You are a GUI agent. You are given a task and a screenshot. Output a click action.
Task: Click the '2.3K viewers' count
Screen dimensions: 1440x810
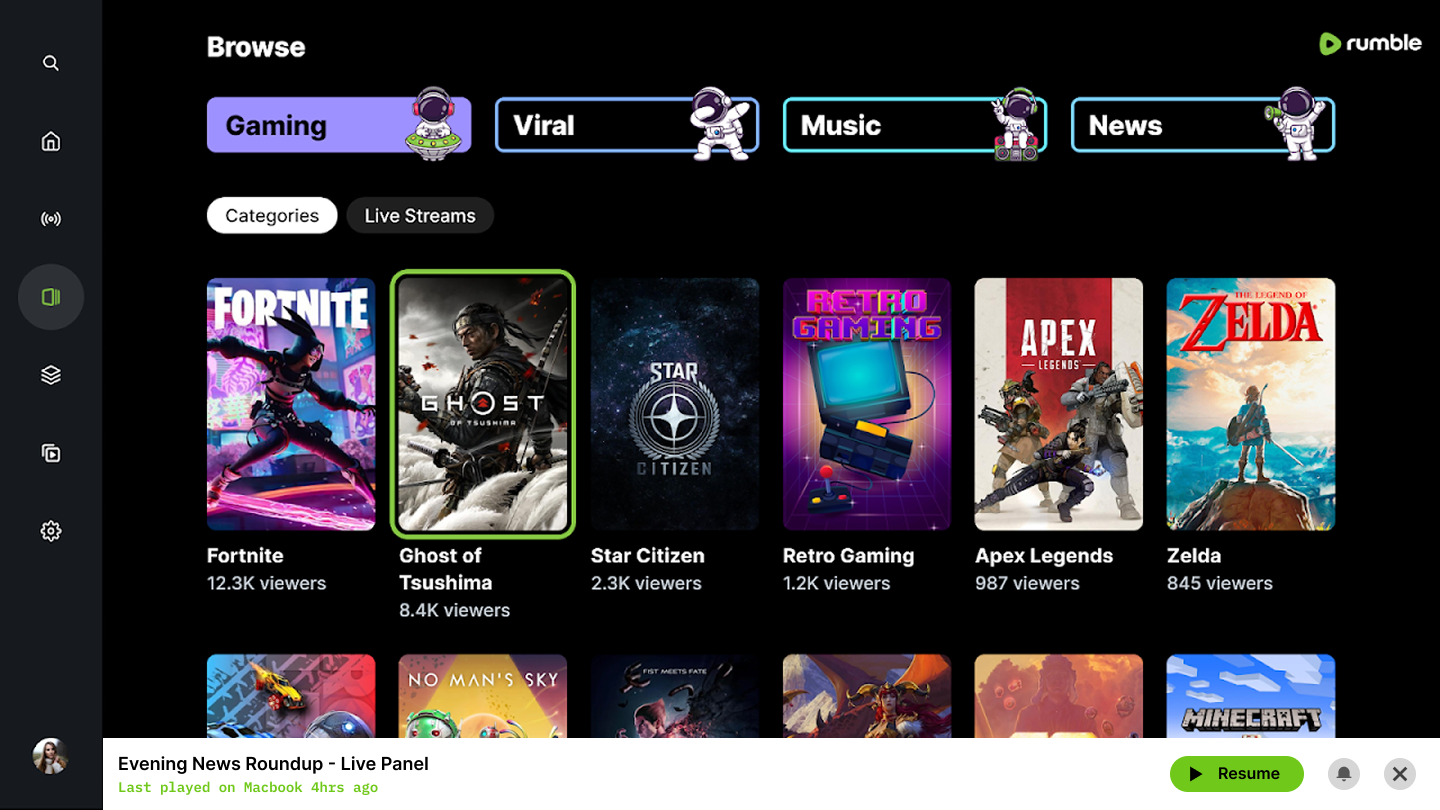coord(647,583)
